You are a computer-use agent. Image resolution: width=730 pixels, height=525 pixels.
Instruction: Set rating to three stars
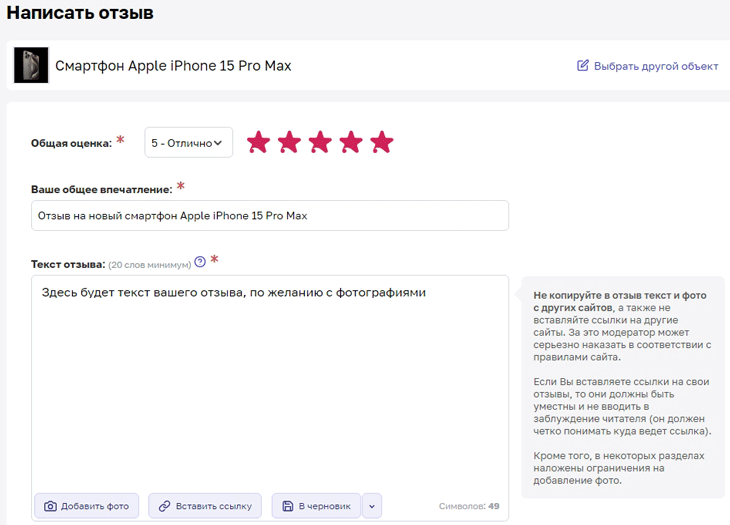click(320, 142)
